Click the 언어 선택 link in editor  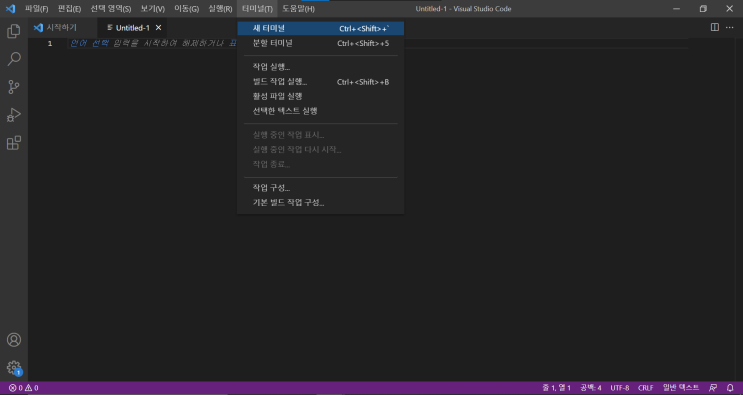click(89, 43)
